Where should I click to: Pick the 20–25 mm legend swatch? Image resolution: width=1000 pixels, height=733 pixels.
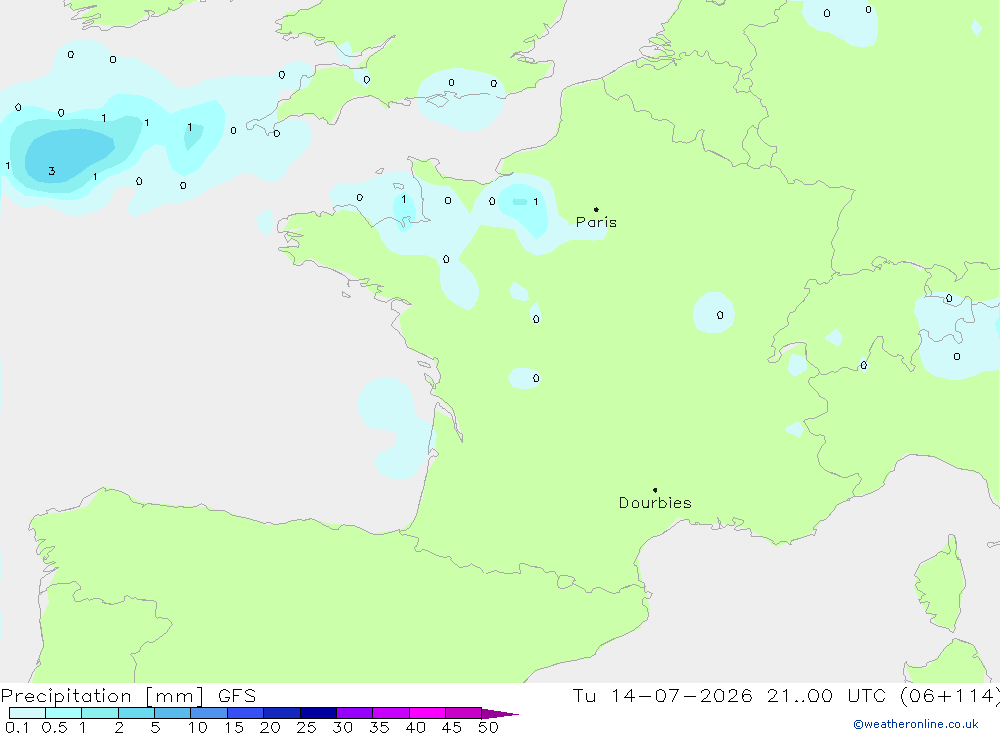tap(282, 713)
